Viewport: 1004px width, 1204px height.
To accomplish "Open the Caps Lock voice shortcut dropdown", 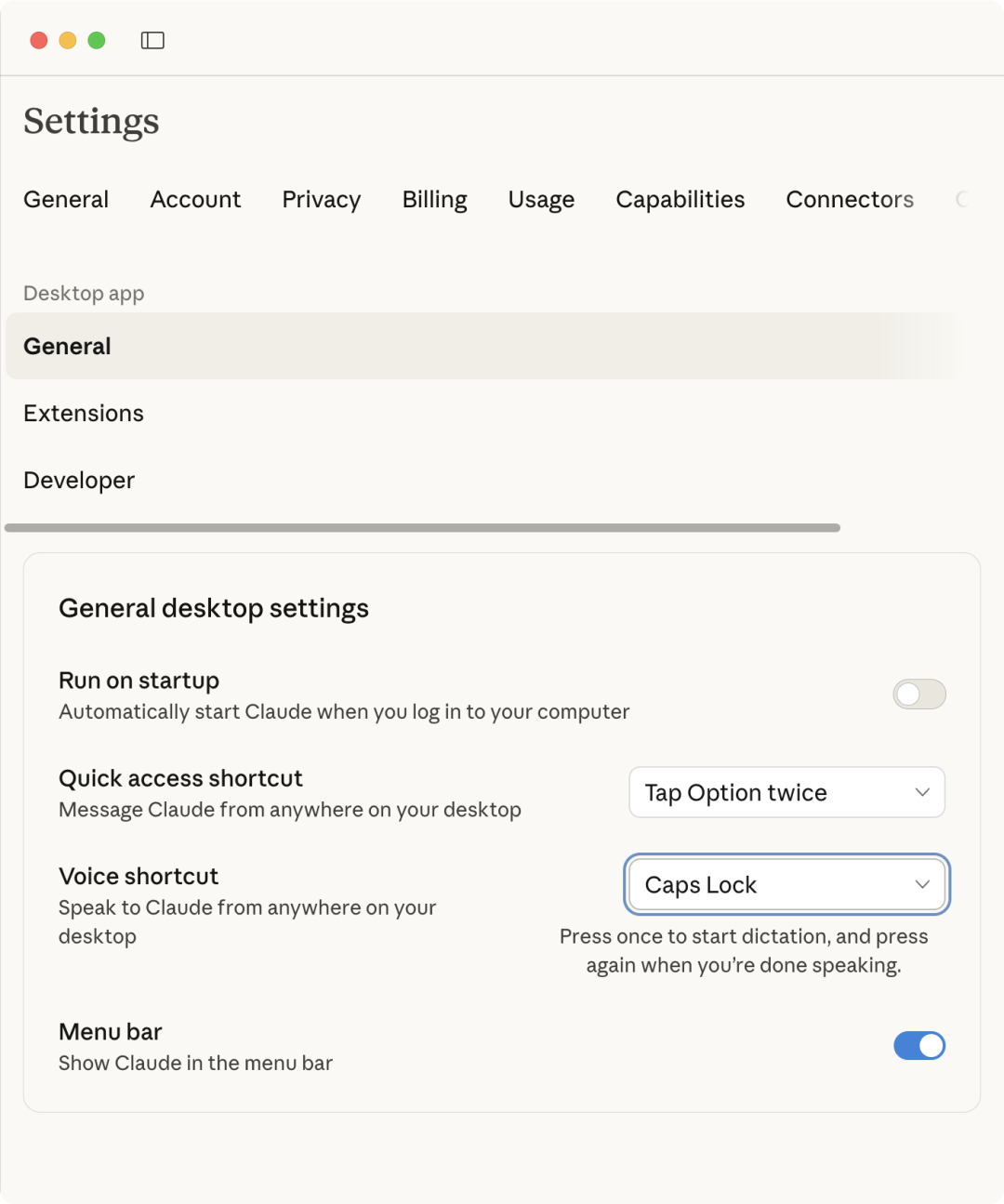I will 786,884.
